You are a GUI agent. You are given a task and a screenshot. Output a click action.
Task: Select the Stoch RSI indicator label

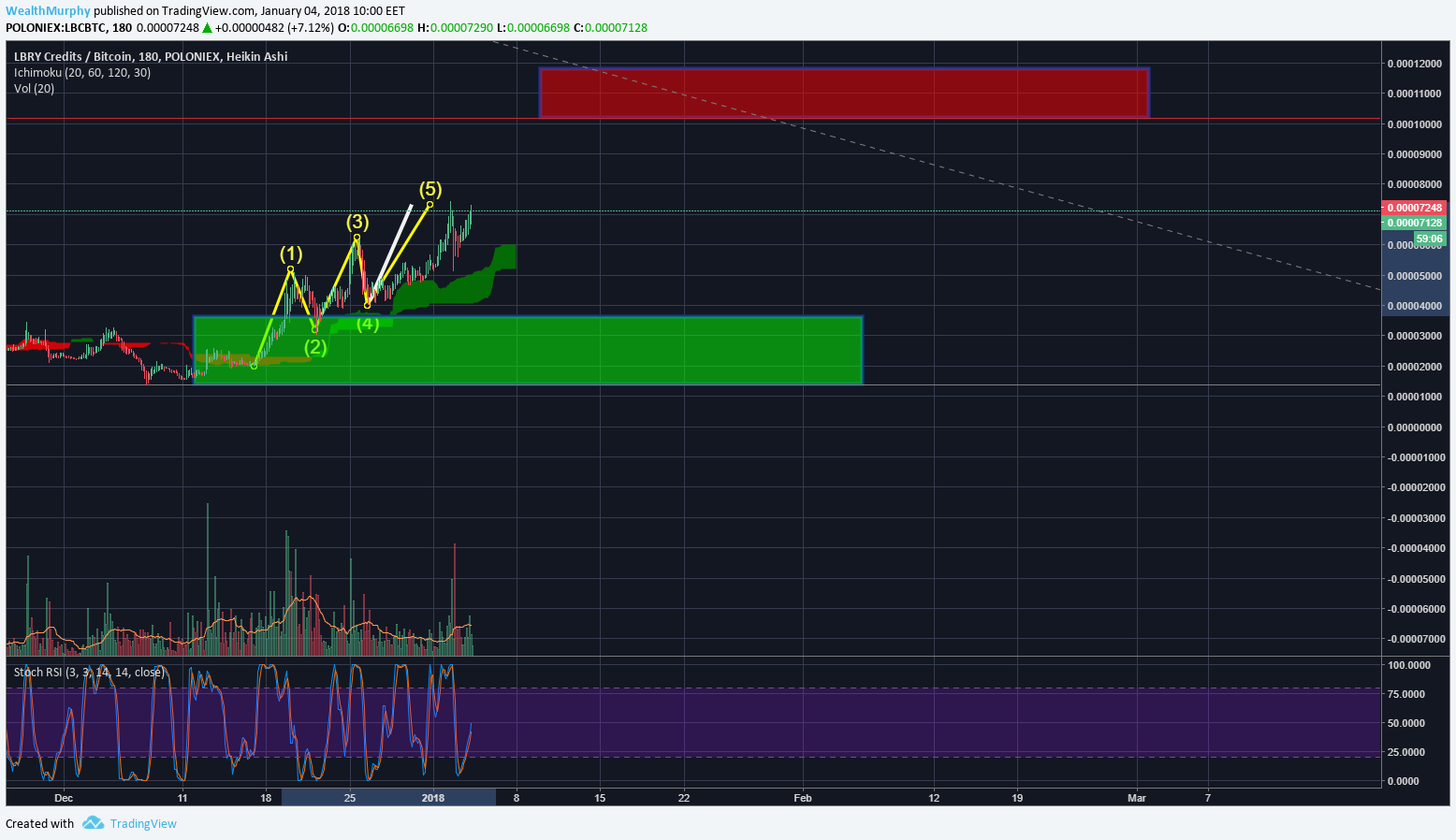89,673
